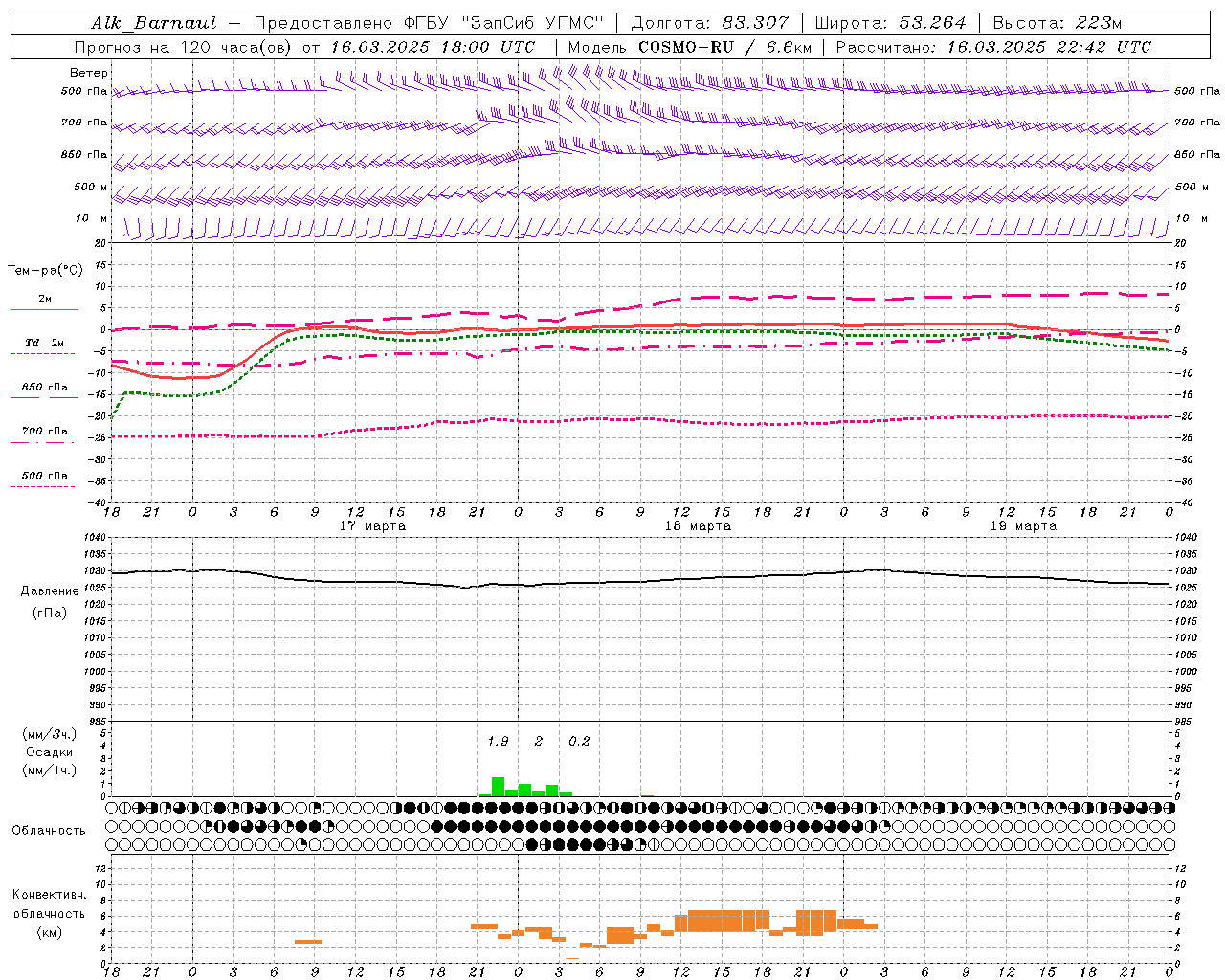Click the left 700 гПа wind level label
The image size is (1225, 980).
click(x=84, y=122)
